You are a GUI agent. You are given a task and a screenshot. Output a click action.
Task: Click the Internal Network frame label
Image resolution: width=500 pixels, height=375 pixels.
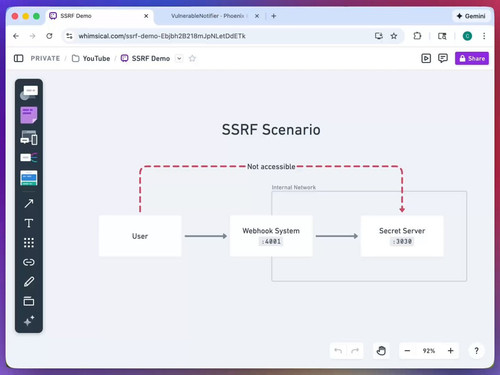(294, 187)
